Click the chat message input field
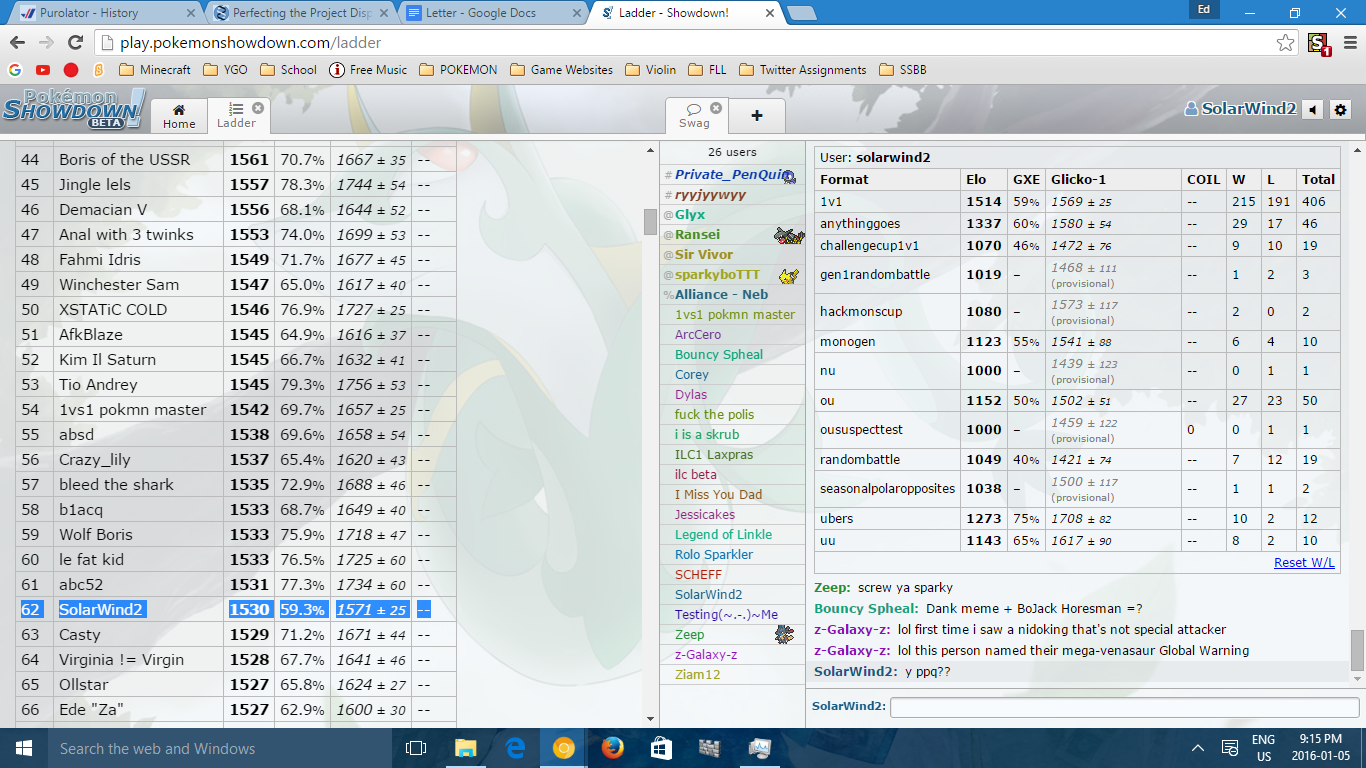1366x768 pixels. coord(1124,707)
